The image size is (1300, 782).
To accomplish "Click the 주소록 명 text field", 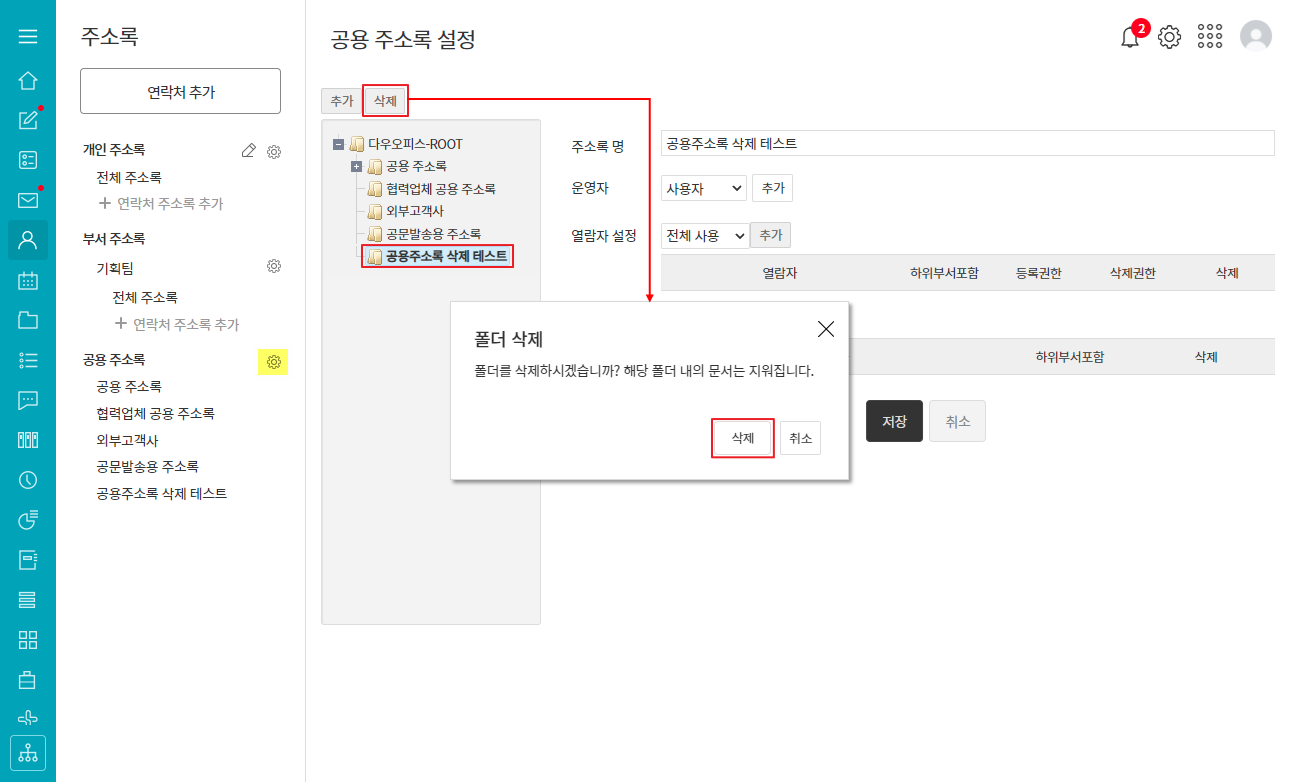I will [x=967, y=143].
